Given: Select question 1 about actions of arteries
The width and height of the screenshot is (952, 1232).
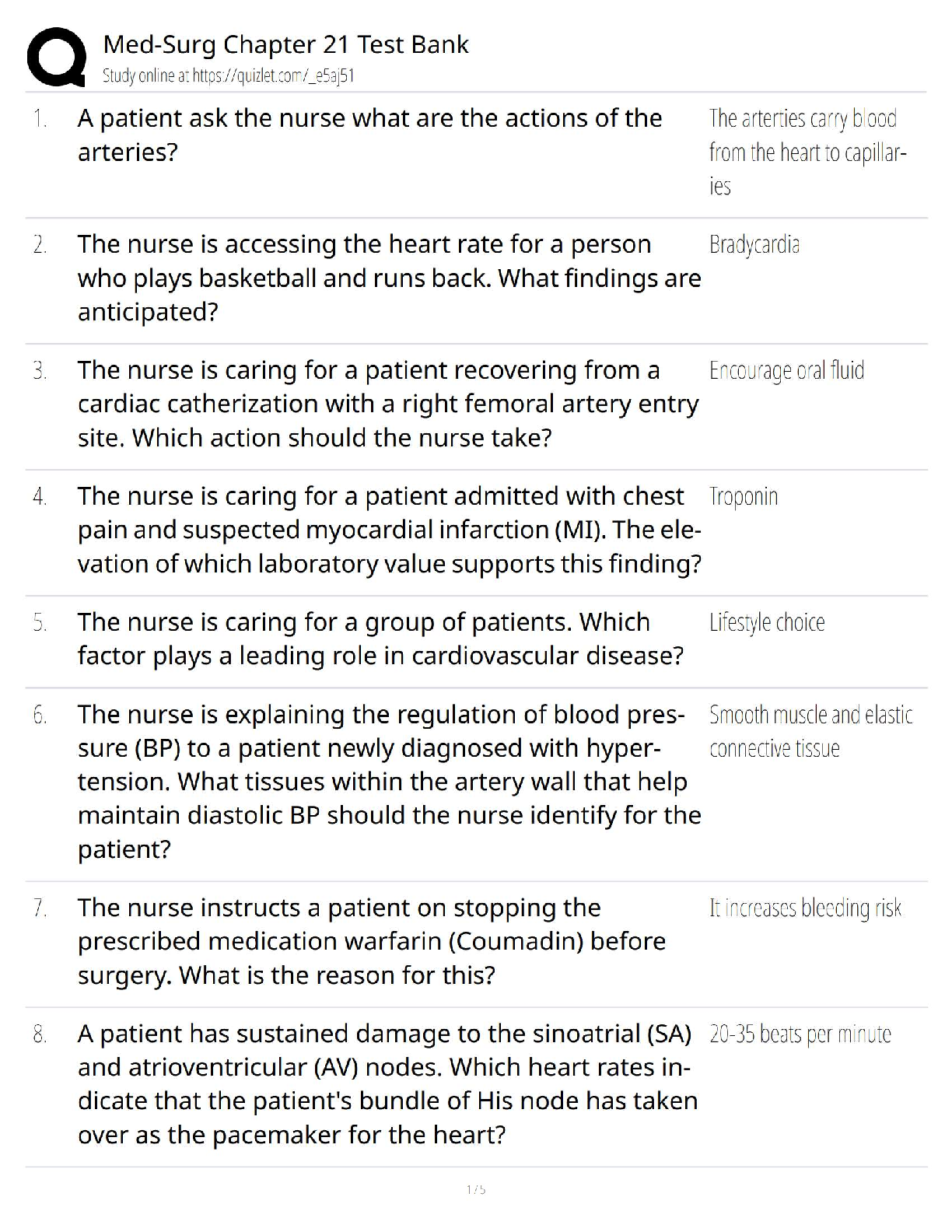Looking at the screenshot, I should (x=369, y=135).
